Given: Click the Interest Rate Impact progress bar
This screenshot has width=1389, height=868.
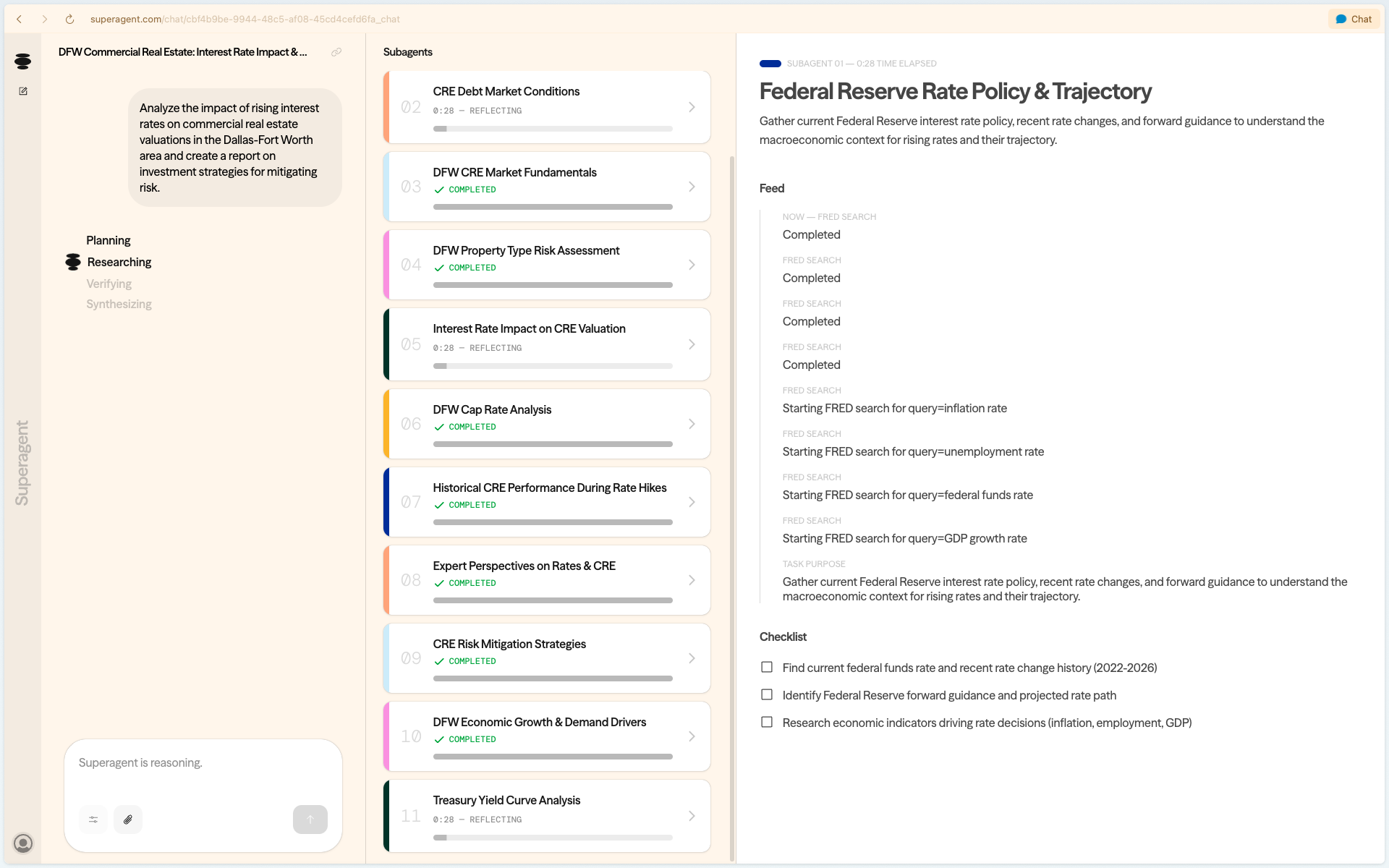Looking at the screenshot, I should point(553,366).
